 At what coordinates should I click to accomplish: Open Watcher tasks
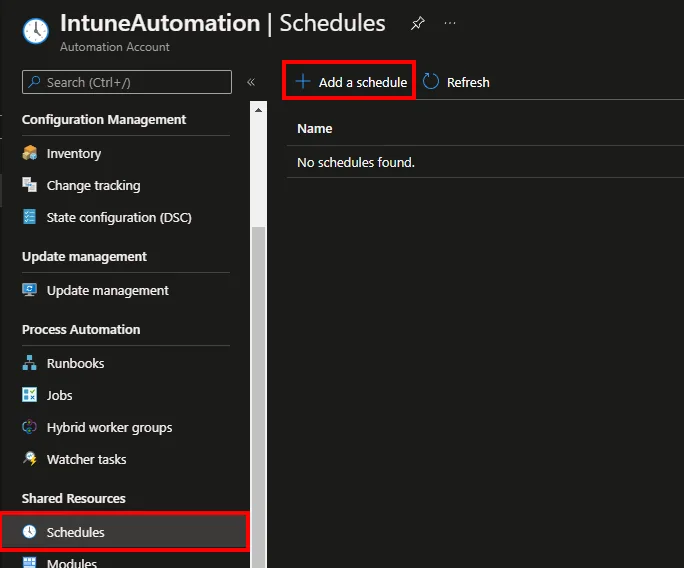pos(86,459)
